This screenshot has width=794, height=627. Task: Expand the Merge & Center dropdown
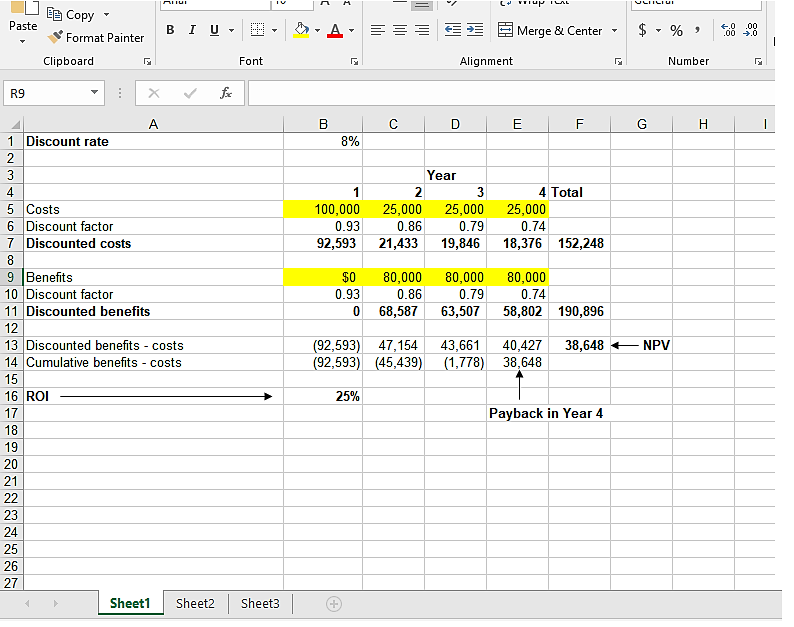(614, 30)
